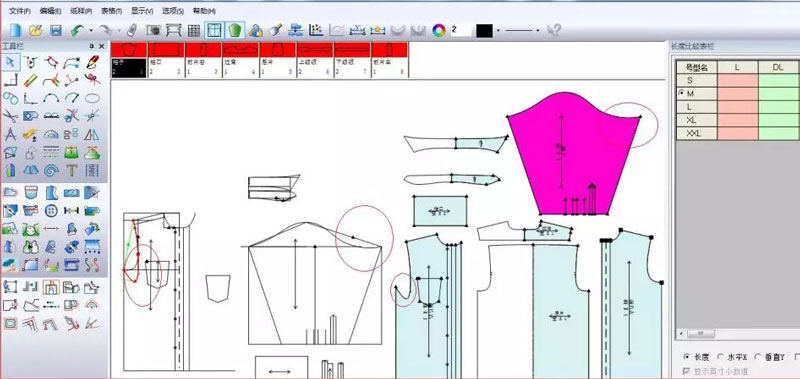Click the black color swatch in toolbar
This screenshot has width=800, height=379.
tap(484, 31)
